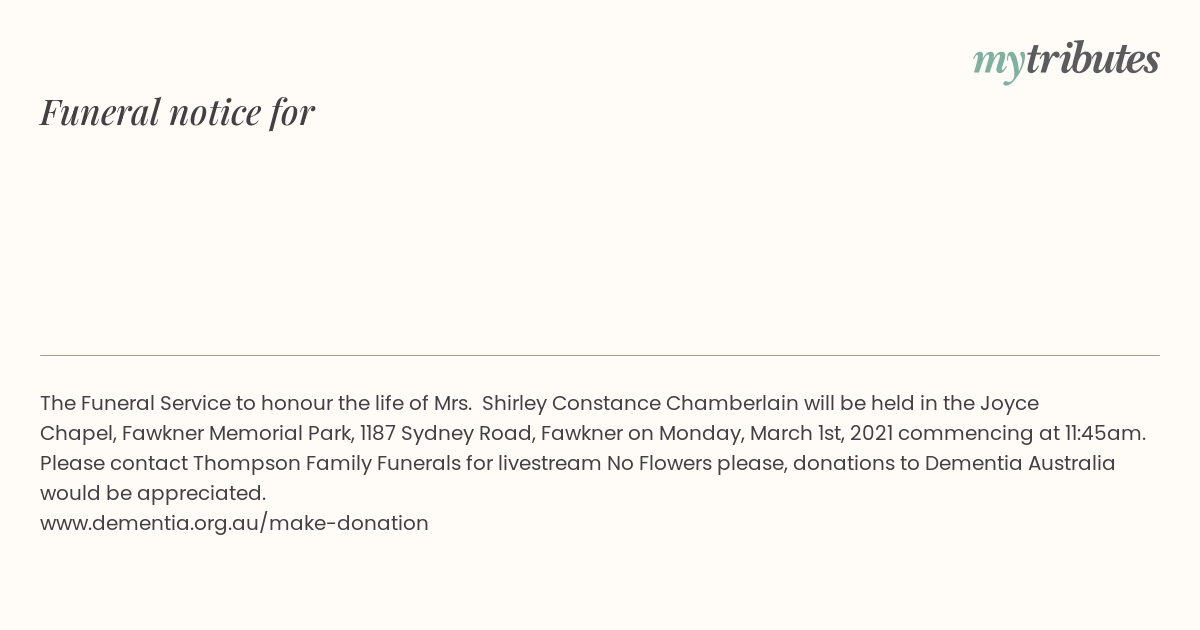Click the mytributes logo
Viewport: 1200px width, 630px height.
coord(1066,60)
